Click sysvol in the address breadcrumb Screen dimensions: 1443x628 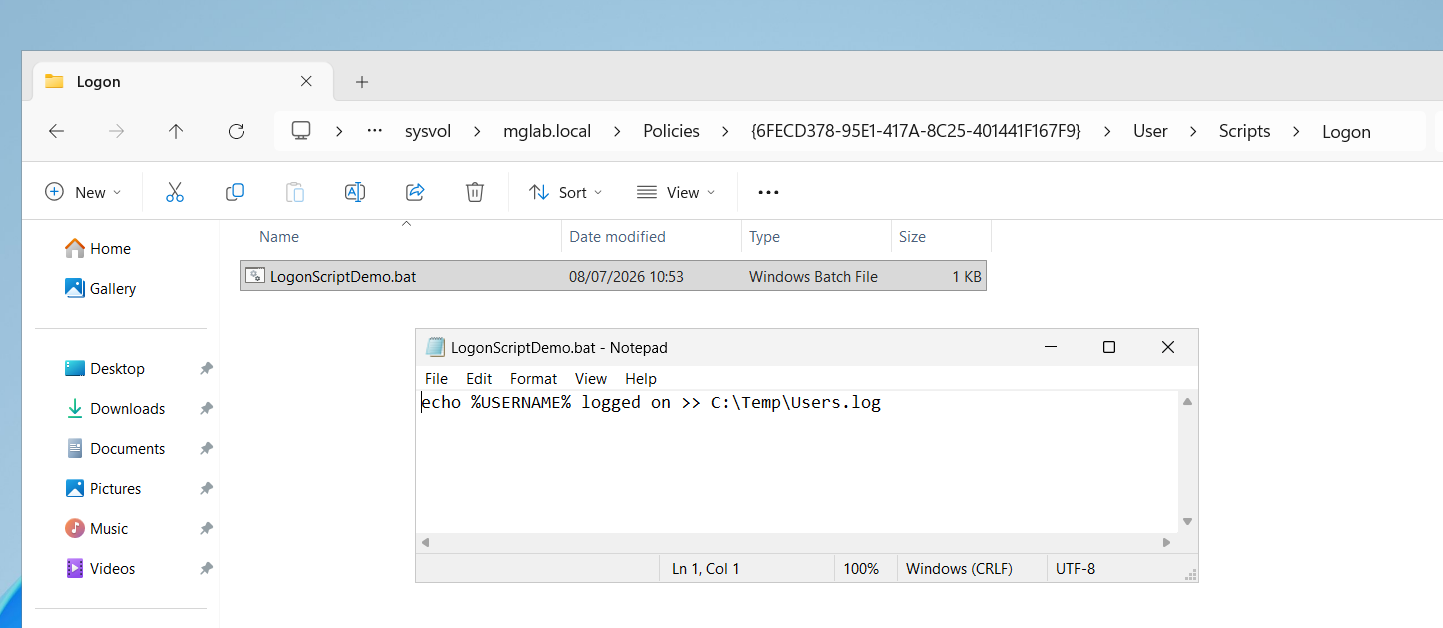tap(428, 131)
